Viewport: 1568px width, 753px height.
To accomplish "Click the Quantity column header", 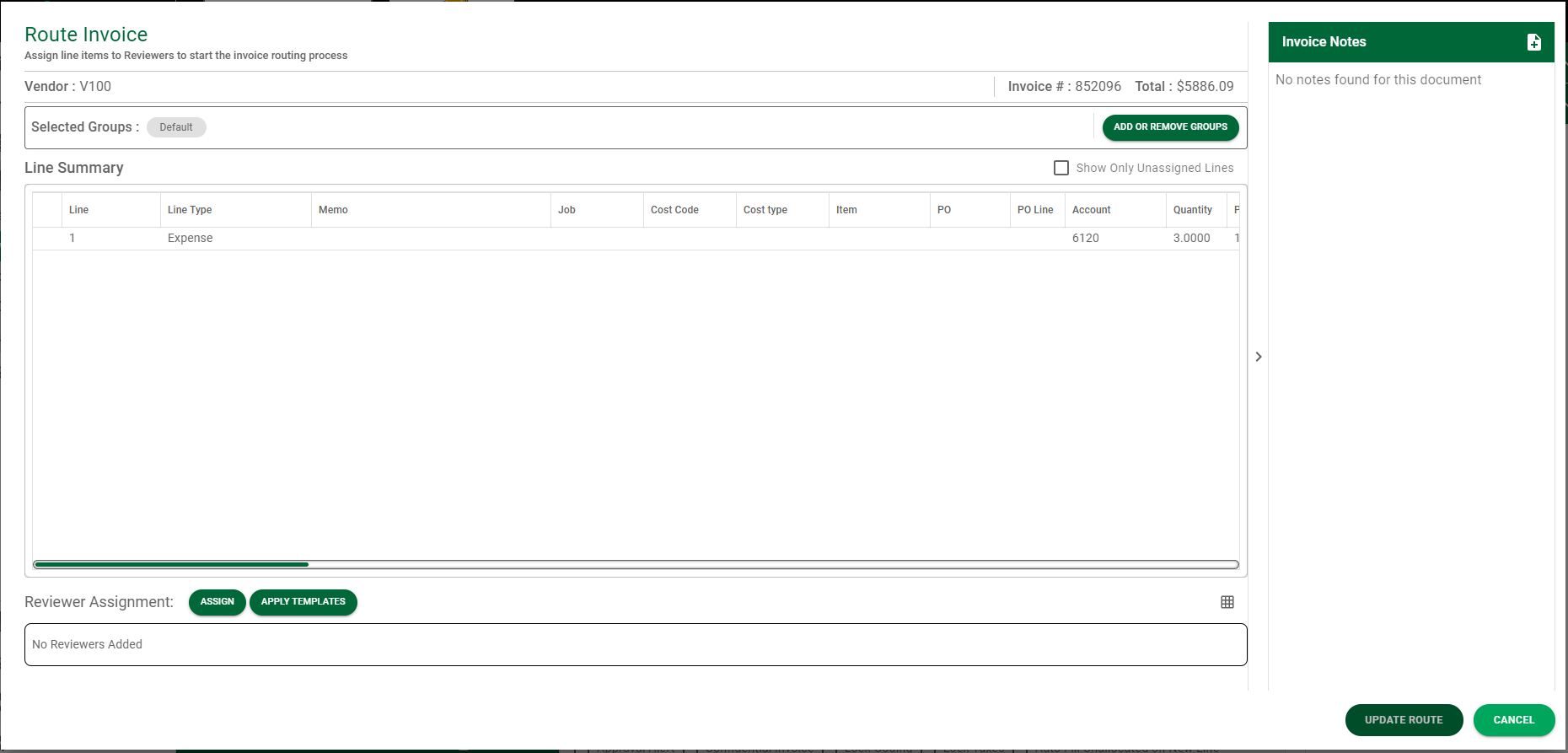I will tap(1196, 210).
